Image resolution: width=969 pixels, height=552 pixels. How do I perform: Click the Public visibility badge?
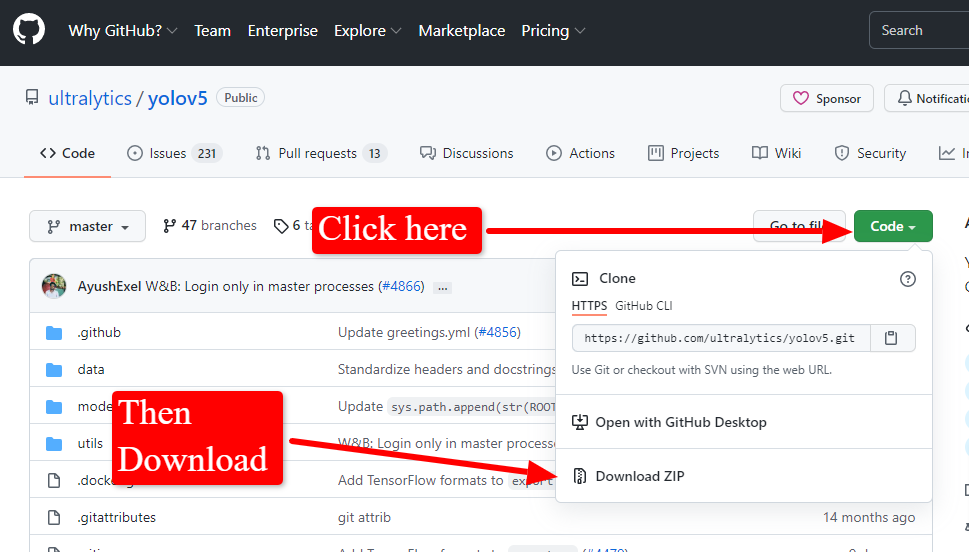tap(240, 98)
